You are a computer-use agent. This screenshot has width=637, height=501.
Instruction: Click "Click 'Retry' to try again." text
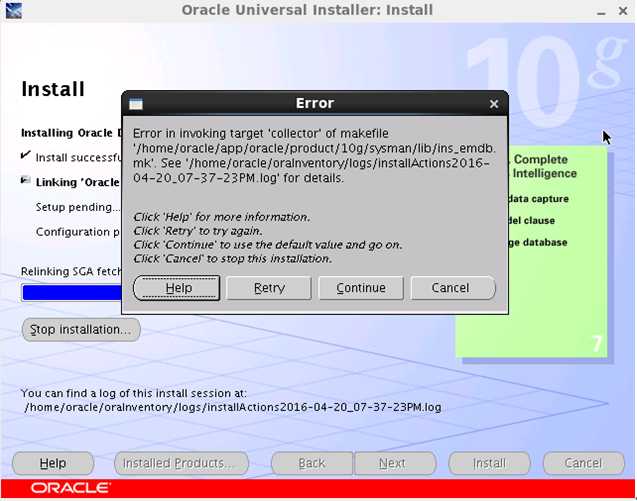click(197, 231)
